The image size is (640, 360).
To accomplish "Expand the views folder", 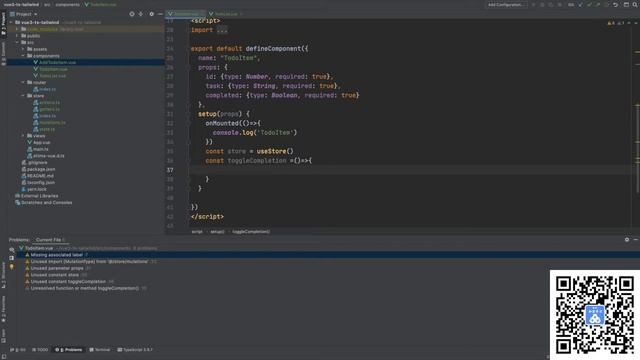I will (23, 136).
